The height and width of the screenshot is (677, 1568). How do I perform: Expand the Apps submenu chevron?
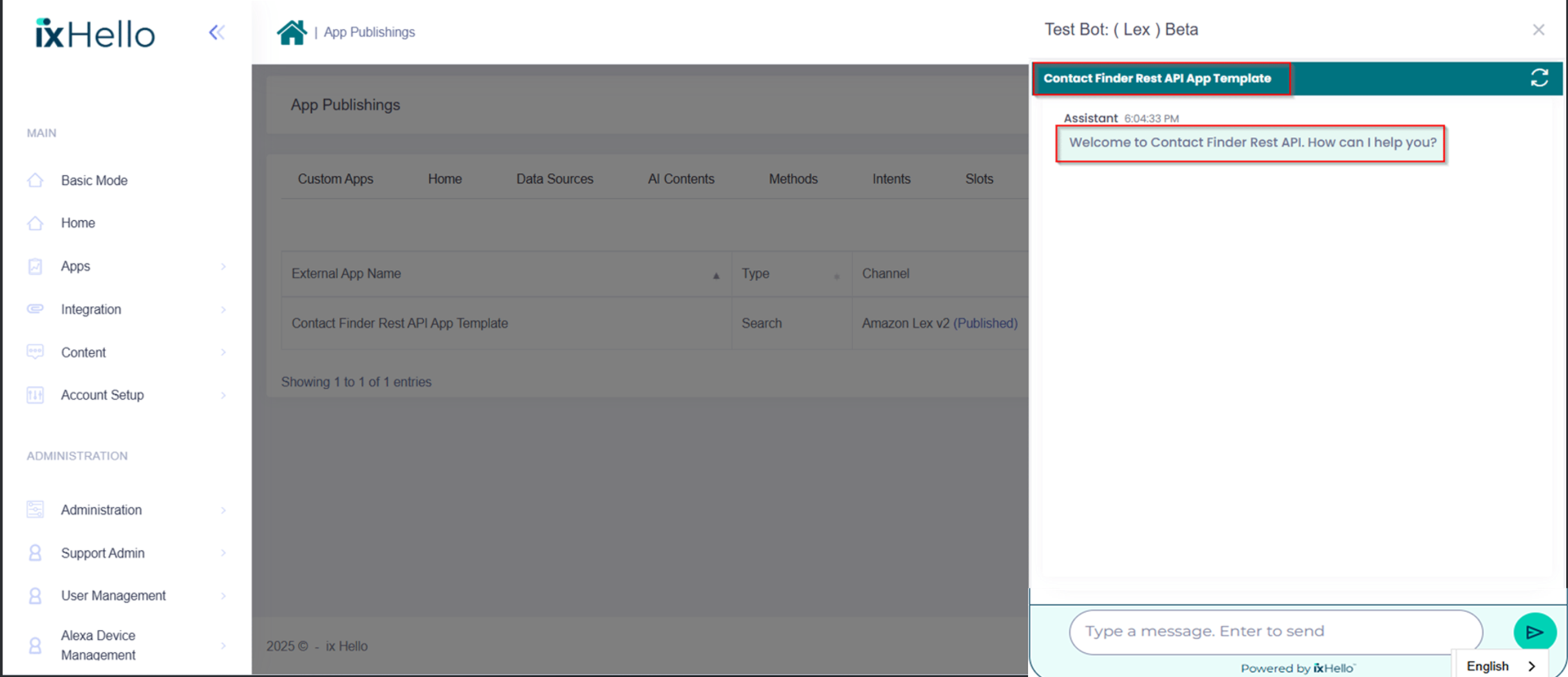point(223,266)
